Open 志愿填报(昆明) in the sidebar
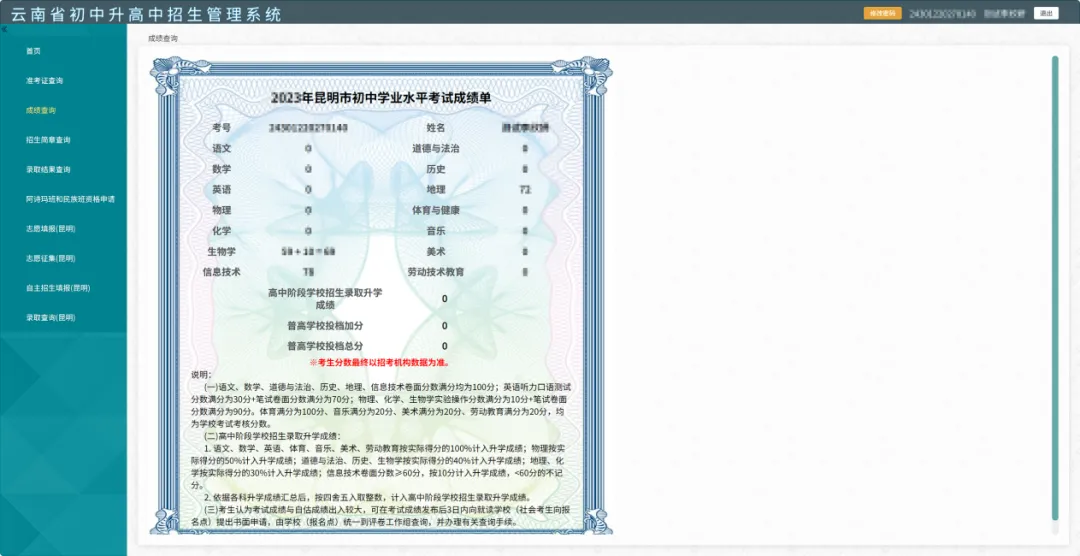Image resolution: width=1080 pixels, height=556 pixels. pyautogui.click(x=50, y=229)
